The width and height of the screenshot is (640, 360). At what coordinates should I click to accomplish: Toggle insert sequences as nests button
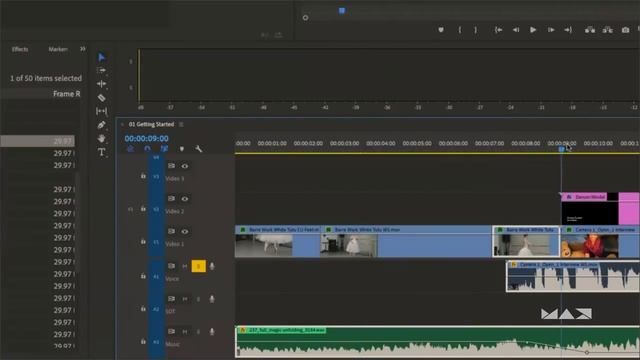pyautogui.click(x=130, y=149)
